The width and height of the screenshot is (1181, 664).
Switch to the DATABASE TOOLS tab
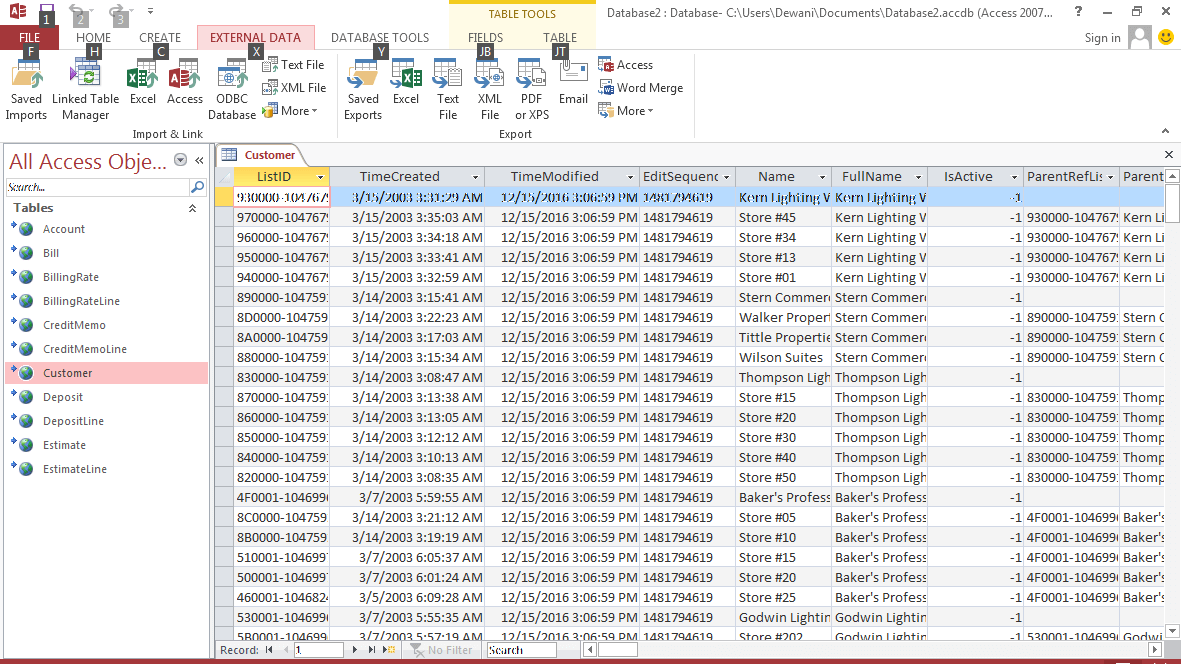pyautogui.click(x=380, y=38)
